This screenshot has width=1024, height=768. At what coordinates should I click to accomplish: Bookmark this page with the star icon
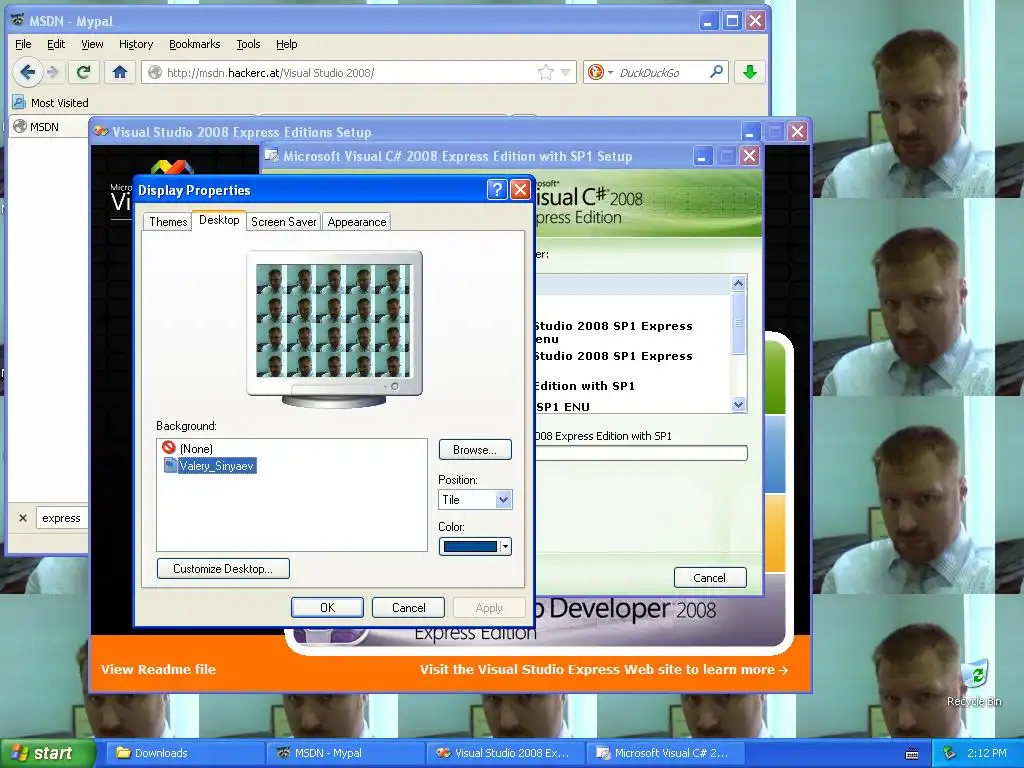click(x=545, y=72)
